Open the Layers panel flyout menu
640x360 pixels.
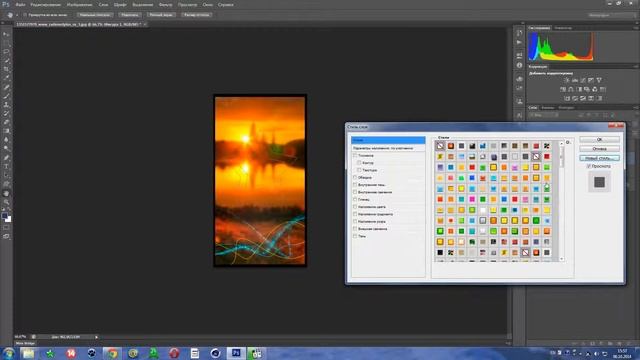tap(636, 108)
